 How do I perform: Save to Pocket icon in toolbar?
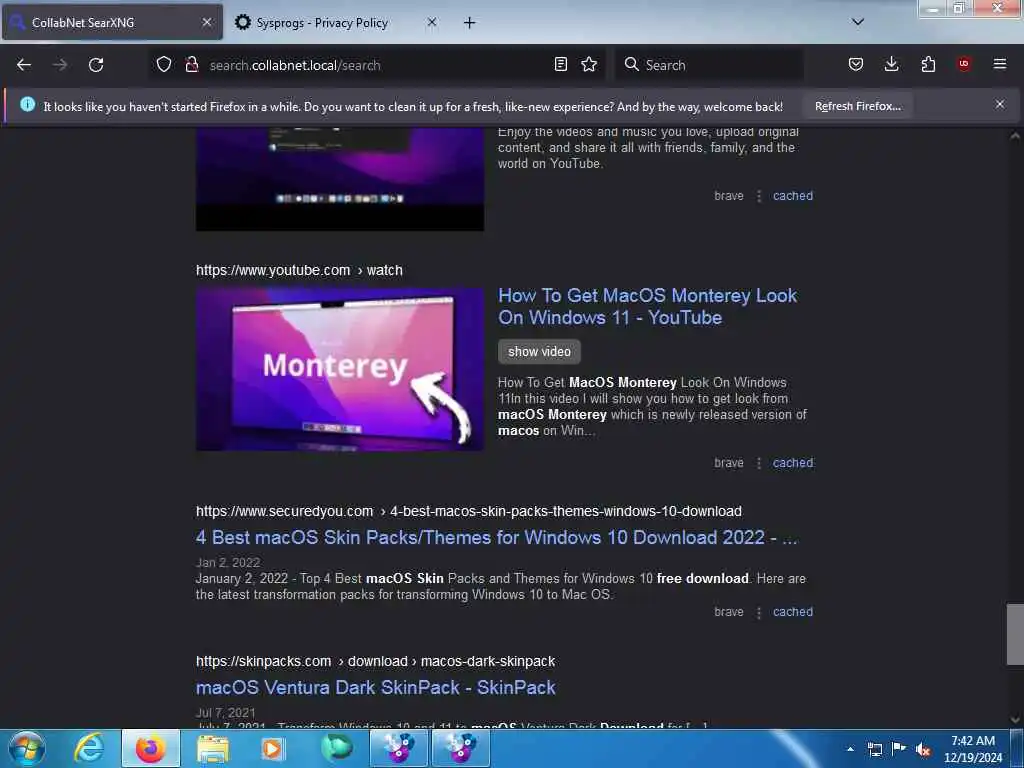856,64
